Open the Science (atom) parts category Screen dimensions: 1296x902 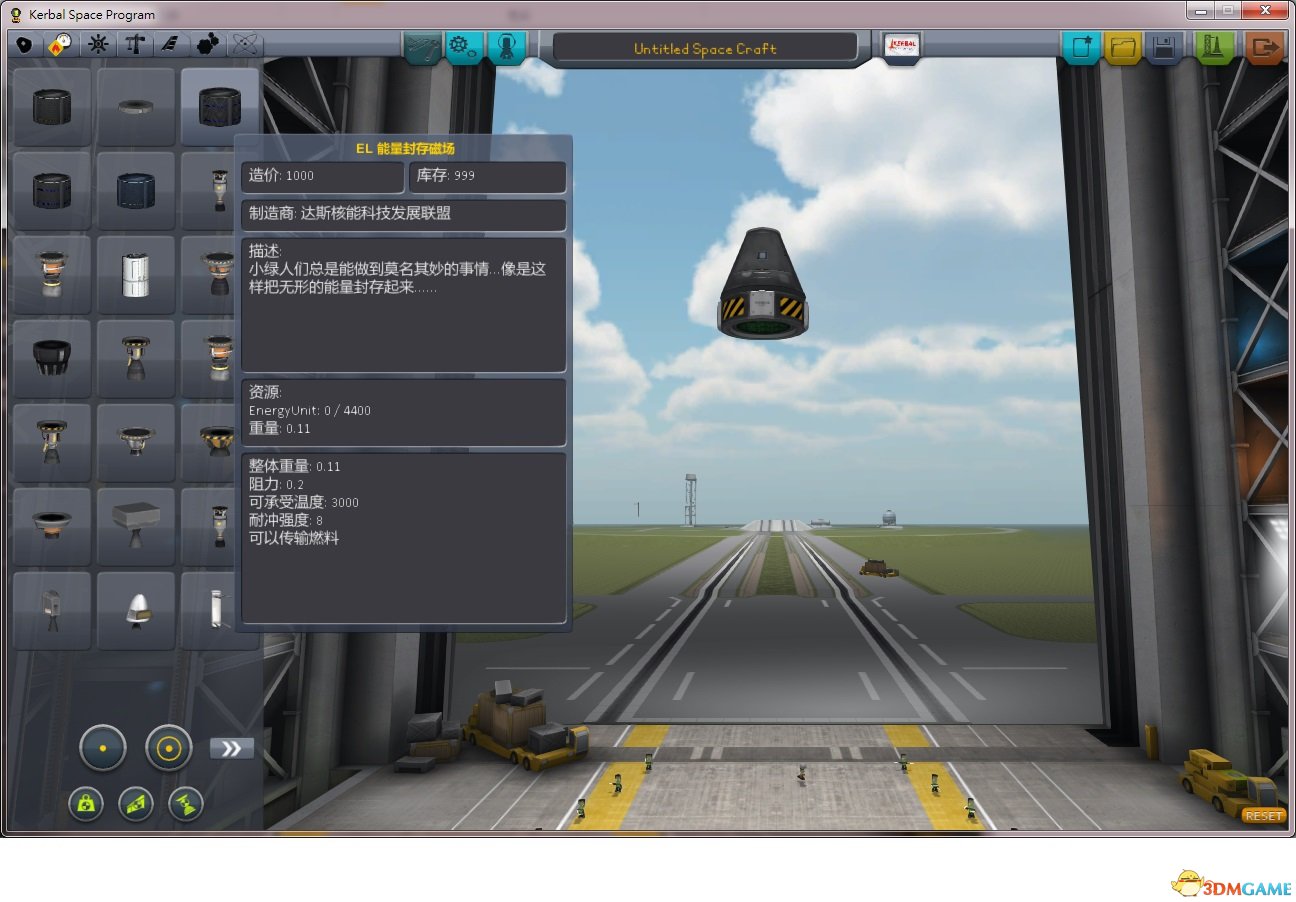pos(245,45)
